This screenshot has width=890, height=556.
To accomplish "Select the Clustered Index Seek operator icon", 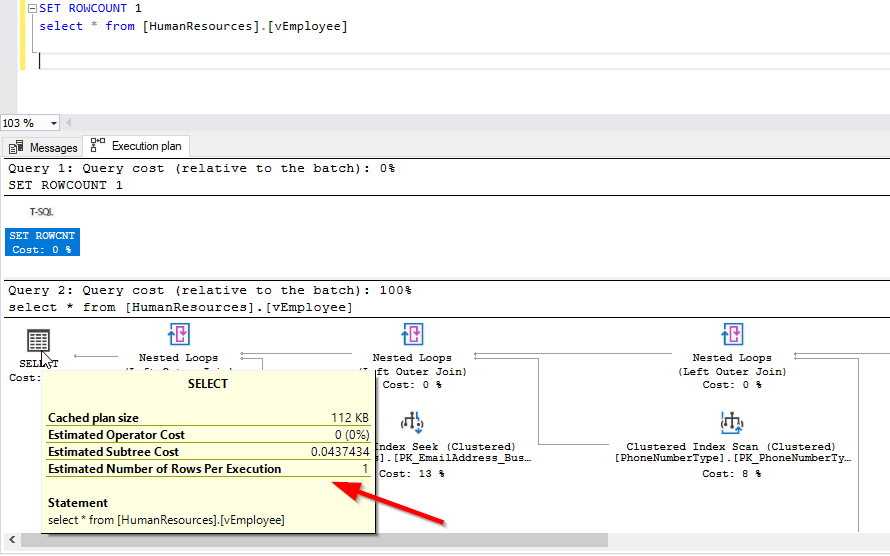I will tap(413, 423).
